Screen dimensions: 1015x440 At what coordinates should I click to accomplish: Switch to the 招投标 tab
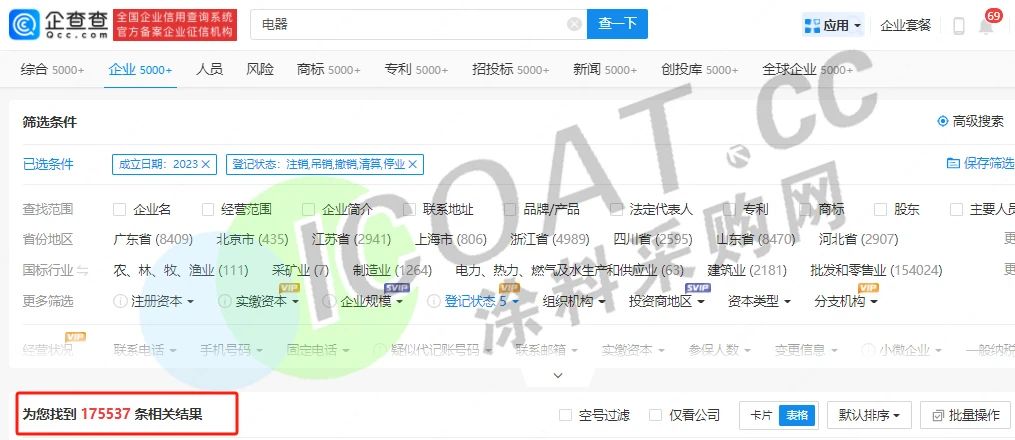click(x=510, y=69)
